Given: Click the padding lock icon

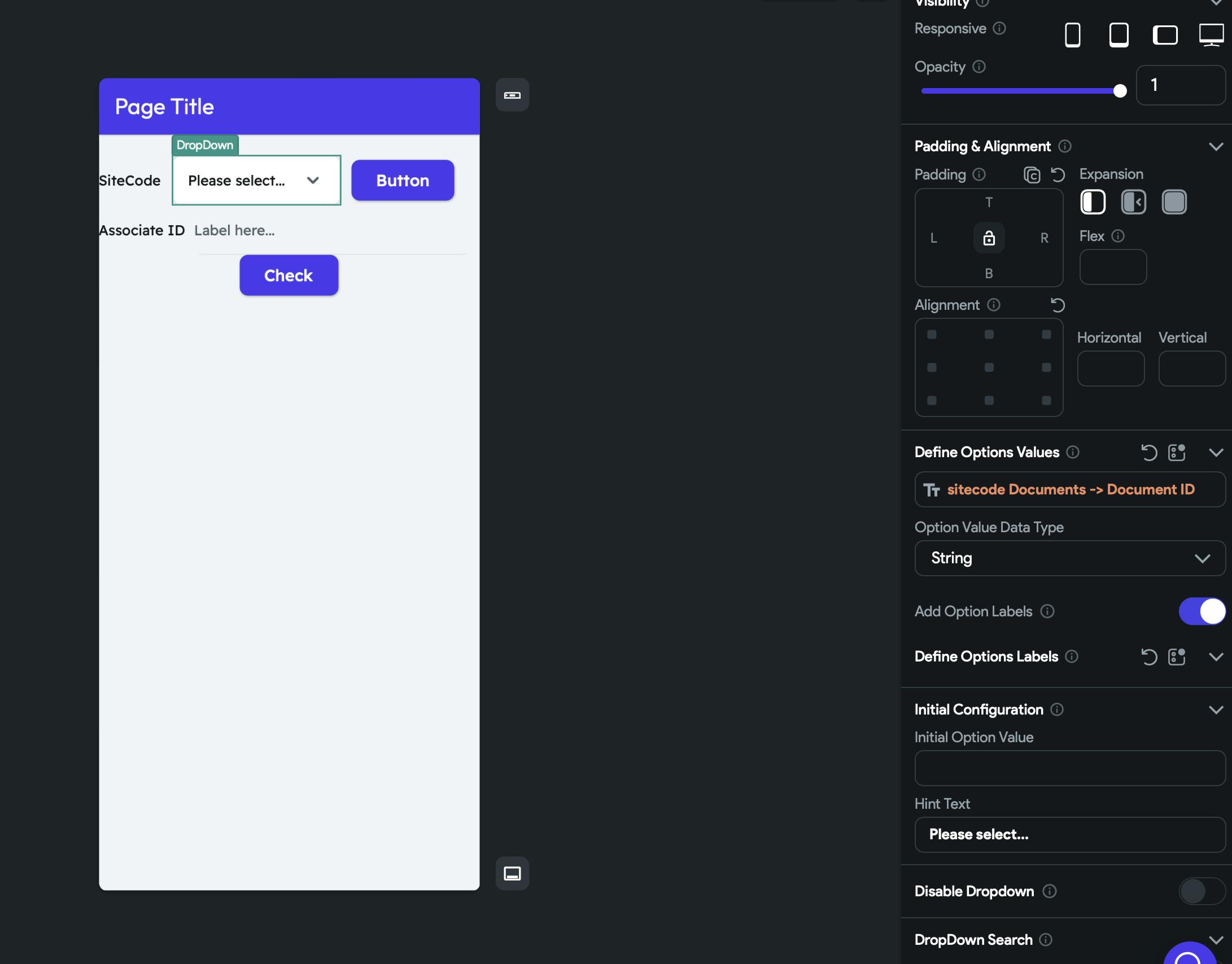Looking at the screenshot, I should click(989, 238).
